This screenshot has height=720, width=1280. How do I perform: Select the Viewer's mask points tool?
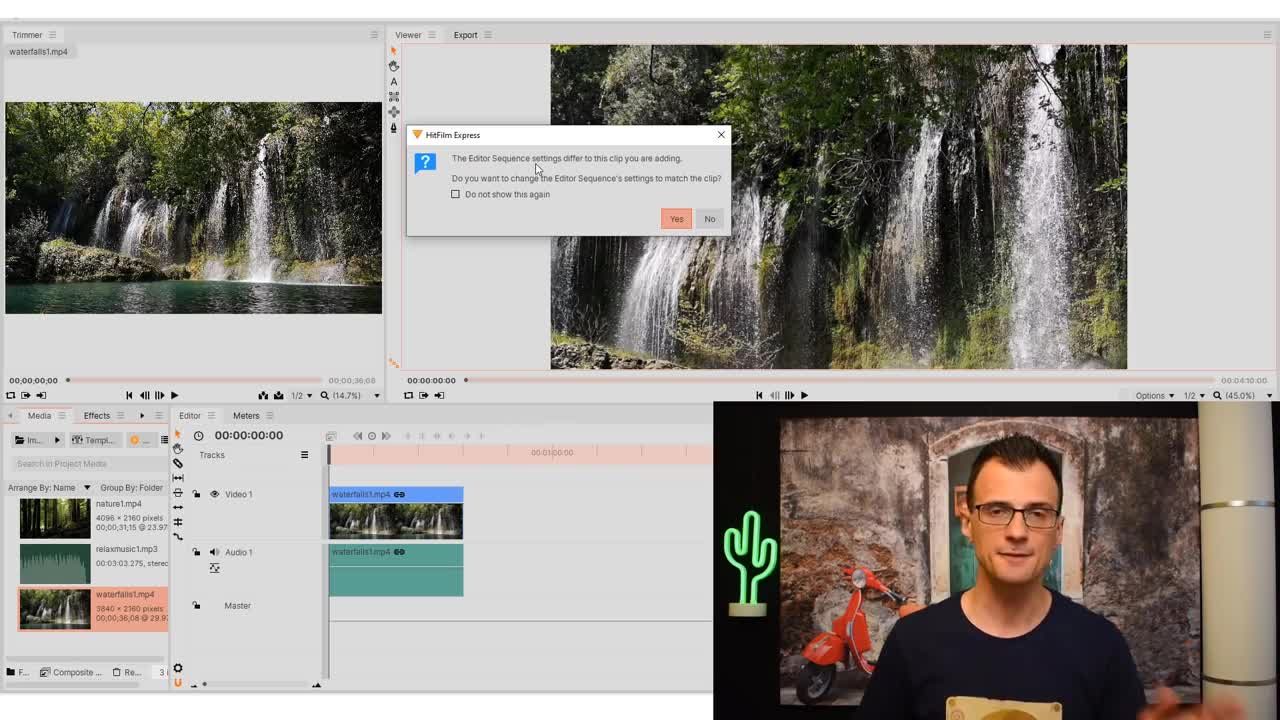click(x=394, y=97)
